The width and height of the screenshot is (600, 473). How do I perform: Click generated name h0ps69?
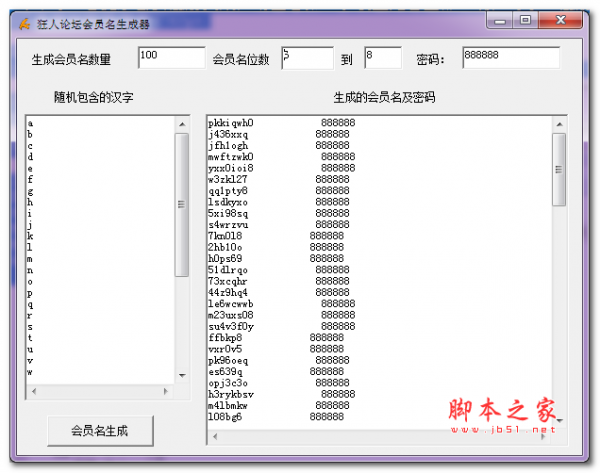tap(225, 258)
